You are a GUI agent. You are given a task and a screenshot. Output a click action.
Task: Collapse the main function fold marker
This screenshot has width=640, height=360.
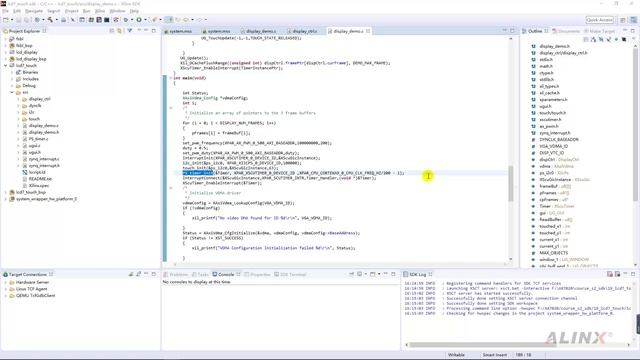click(x=171, y=78)
